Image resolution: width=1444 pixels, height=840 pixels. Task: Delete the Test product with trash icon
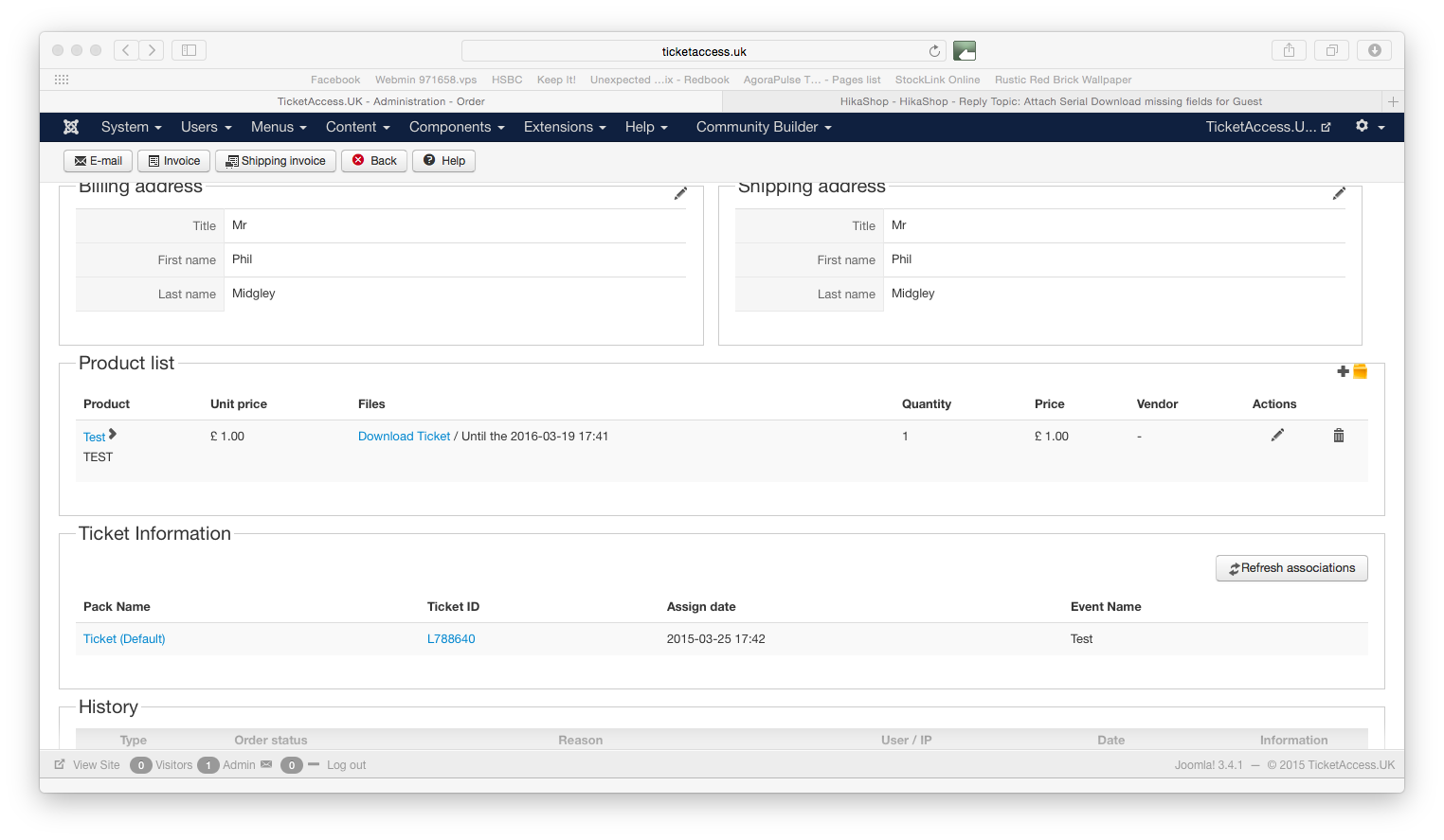pyautogui.click(x=1339, y=436)
